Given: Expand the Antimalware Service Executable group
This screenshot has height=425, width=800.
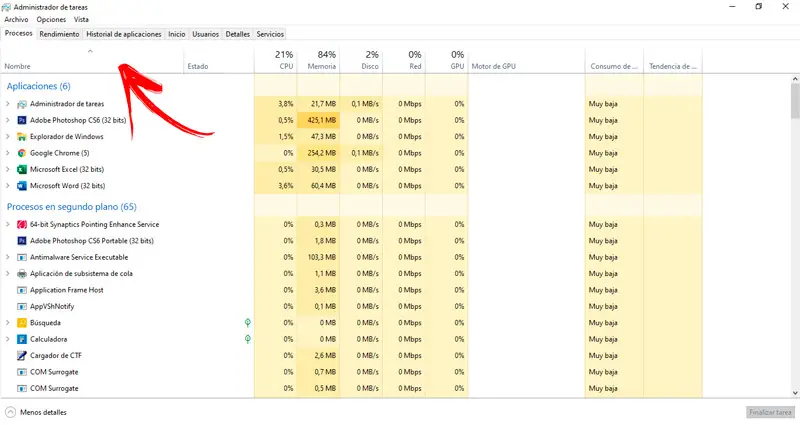Looking at the screenshot, I should click(x=8, y=257).
